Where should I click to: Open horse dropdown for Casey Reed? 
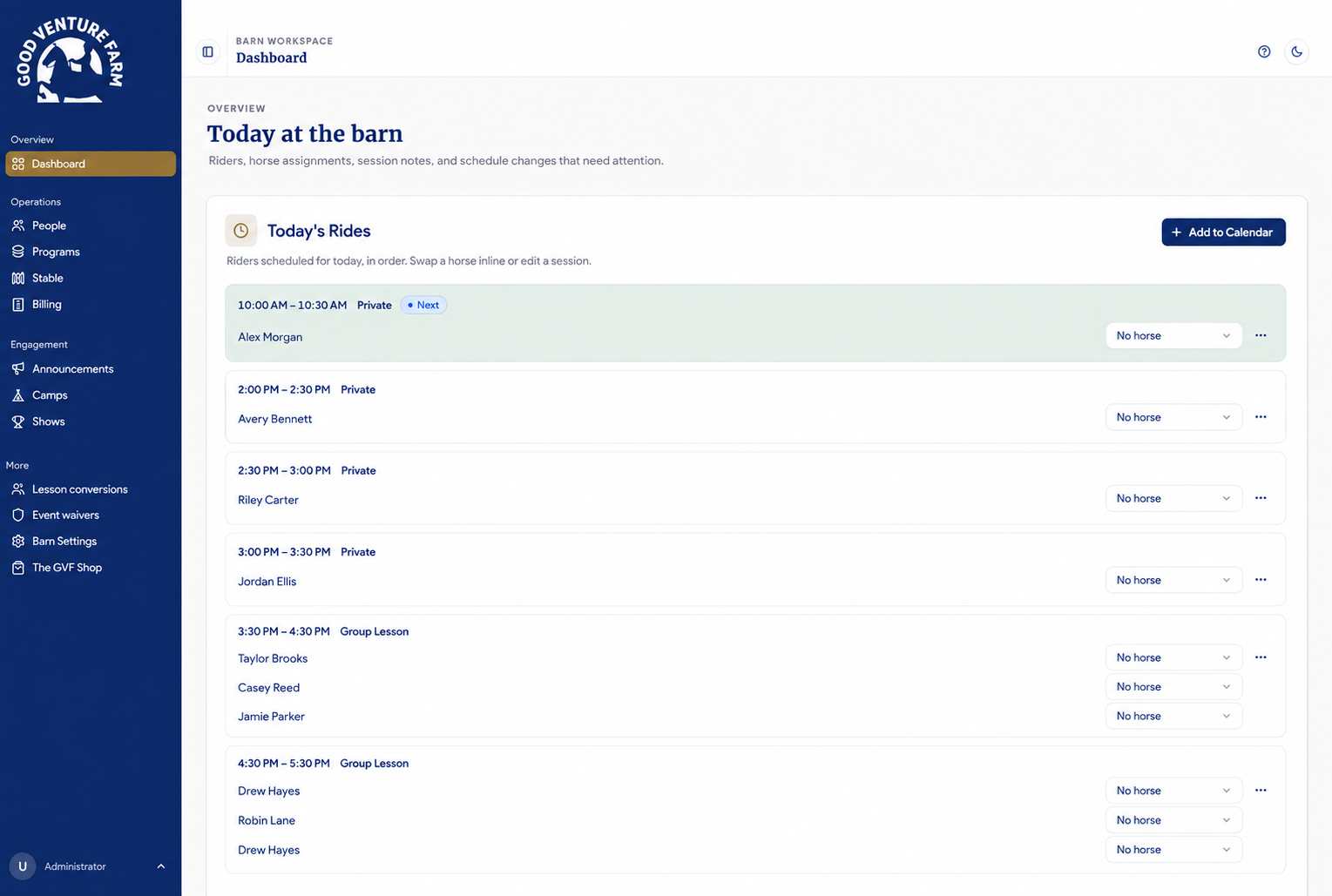point(1173,687)
